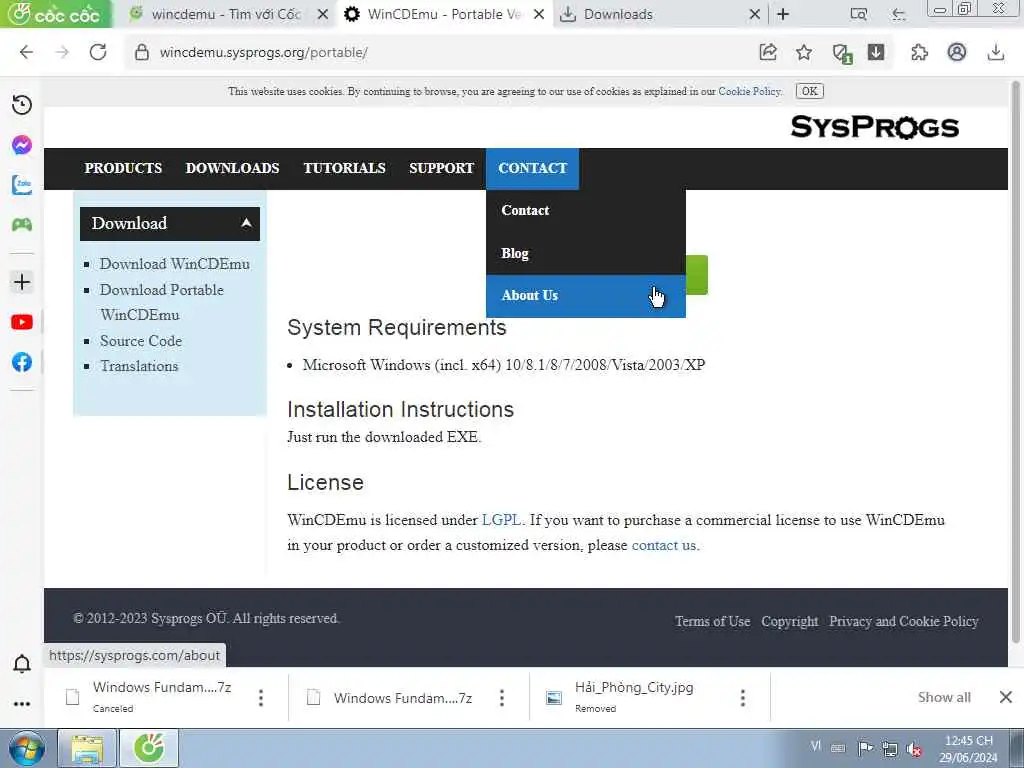1024x768 pixels.
Task: Open options for second Windows Fundam 7z download
Action: tap(502, 698)
